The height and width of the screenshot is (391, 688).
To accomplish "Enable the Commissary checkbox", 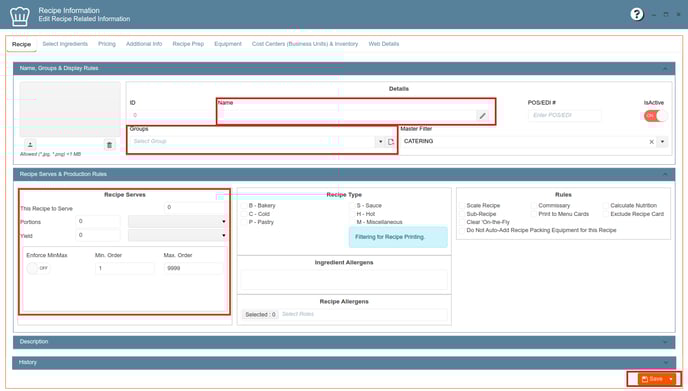I will [x=534, y=205].
